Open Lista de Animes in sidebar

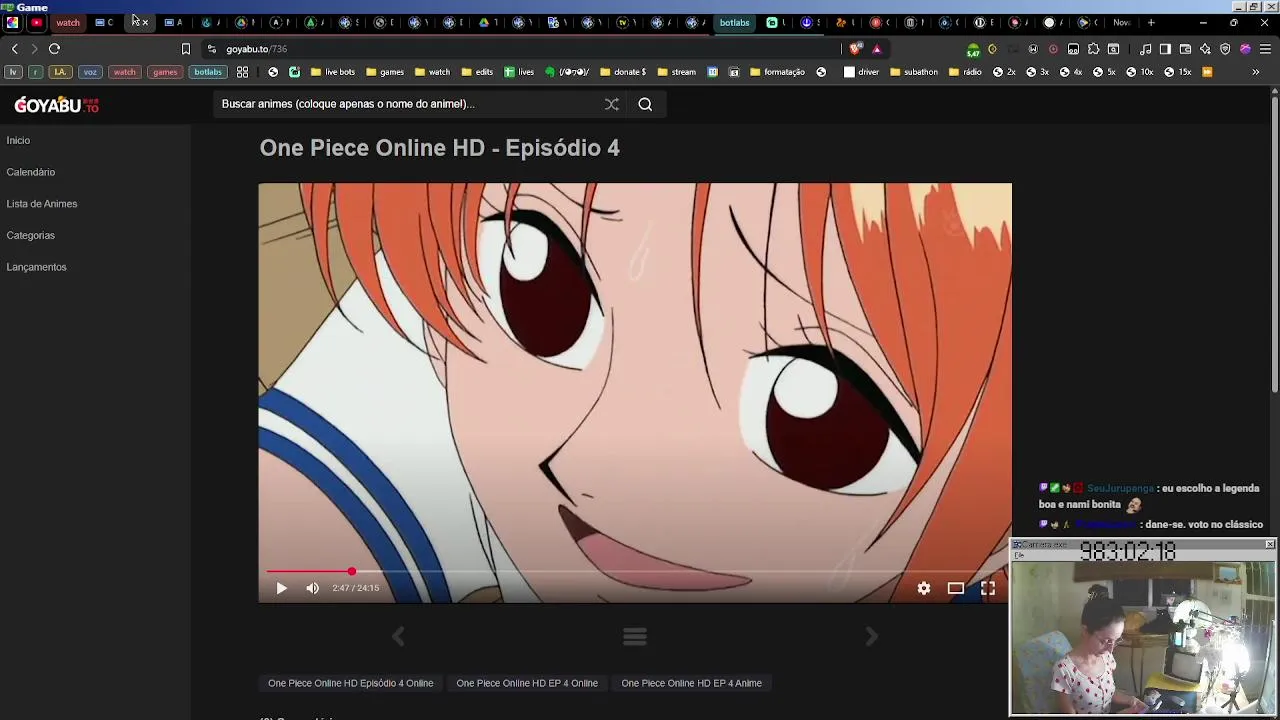tap(42, 204)
